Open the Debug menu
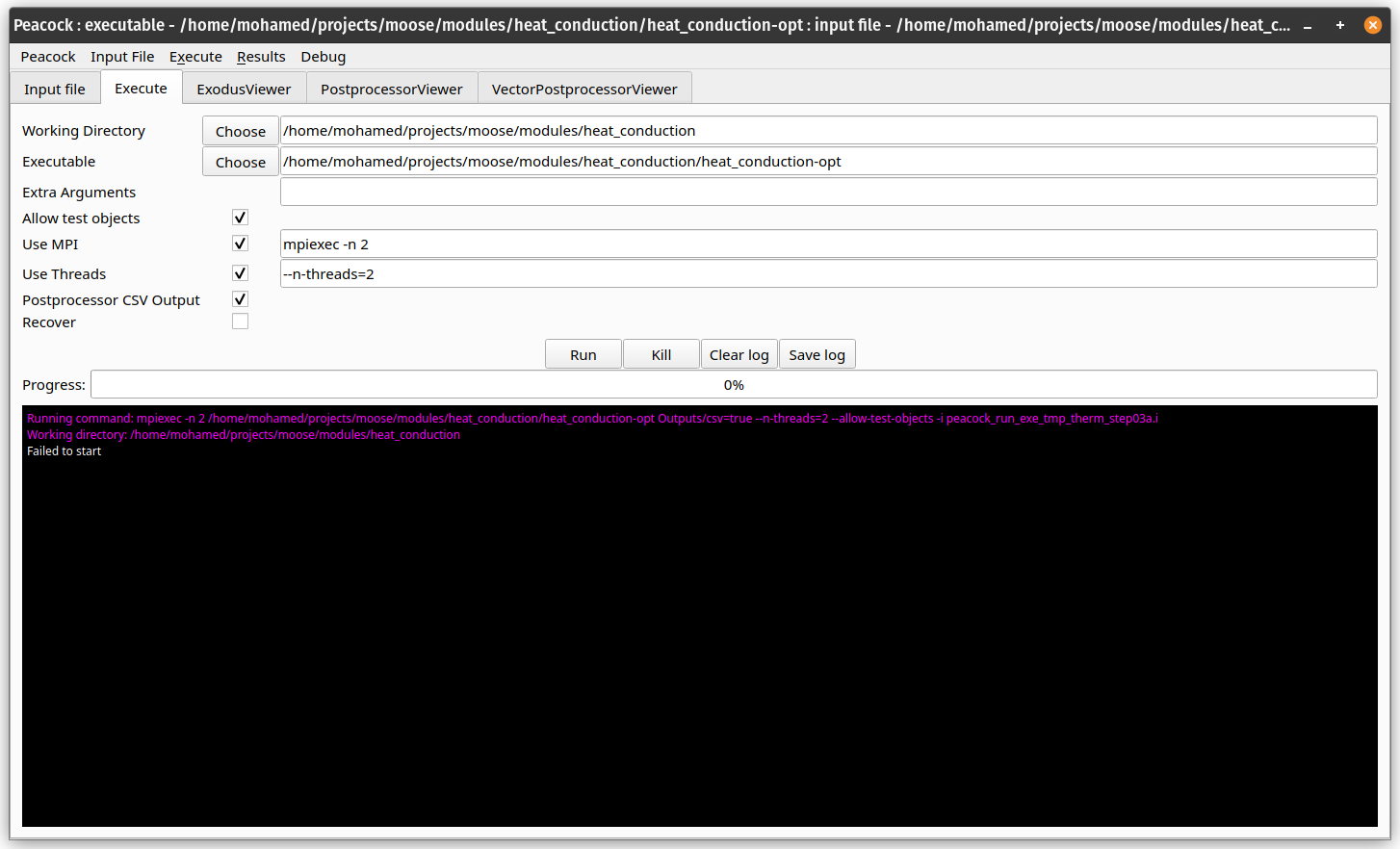 pyautogui.click(x=323, y=57)
